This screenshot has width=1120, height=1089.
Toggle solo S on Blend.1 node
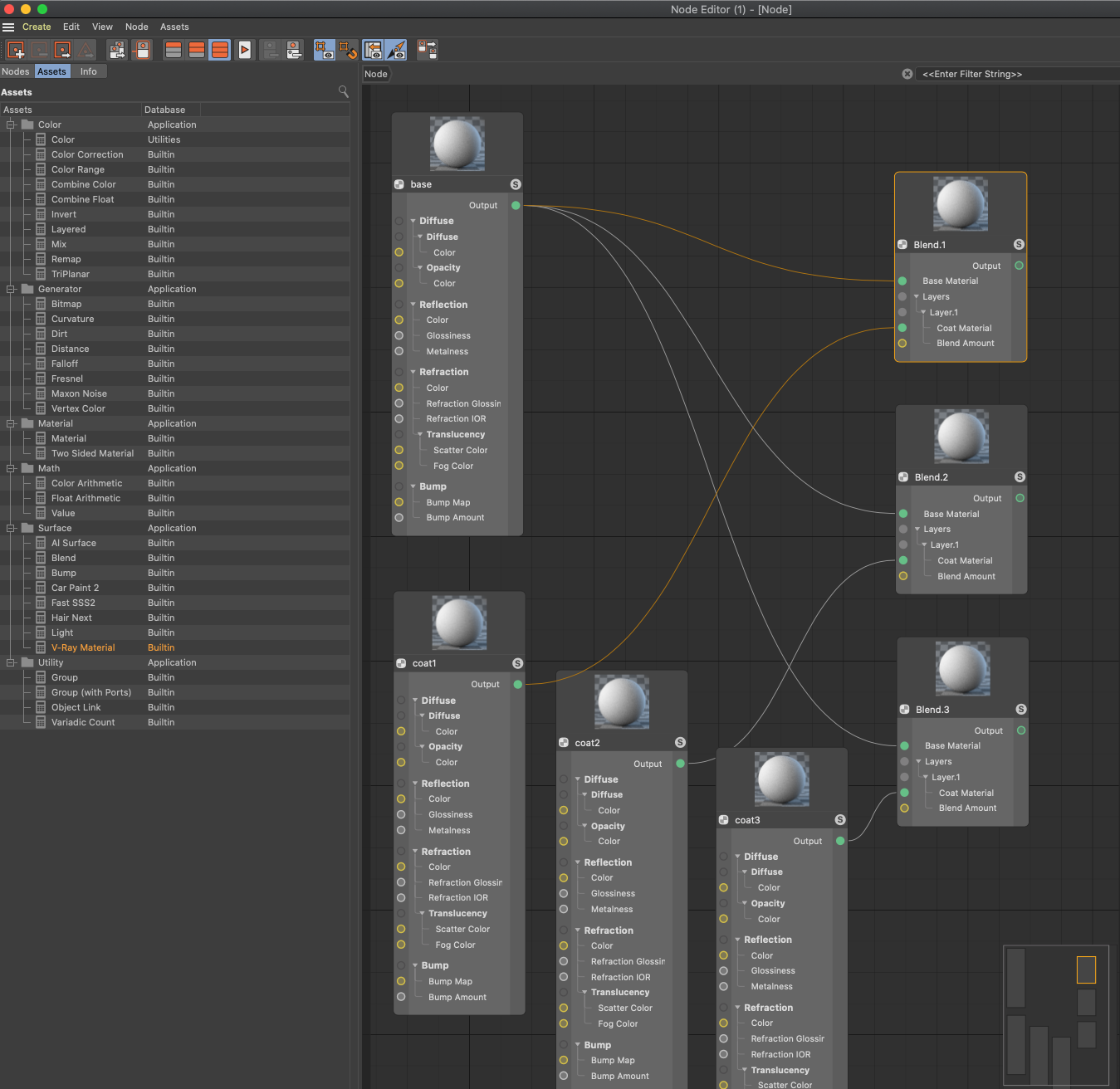point(1019,245)
